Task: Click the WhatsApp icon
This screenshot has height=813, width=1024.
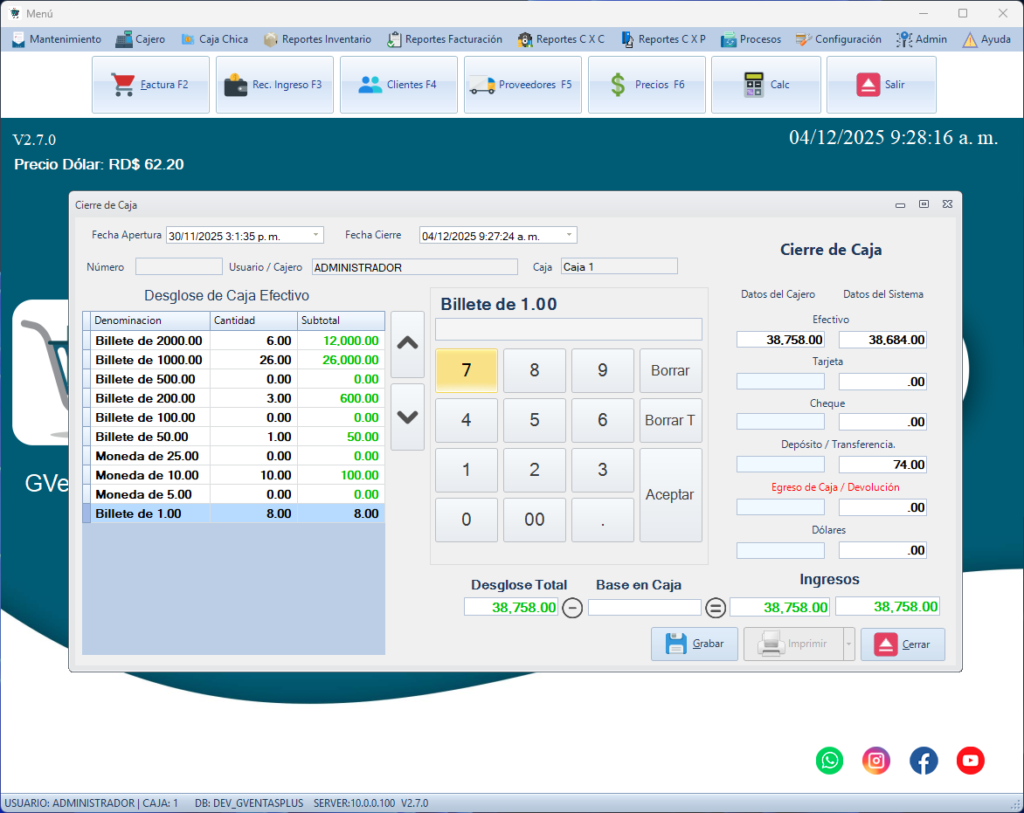Action: (830, 761)
